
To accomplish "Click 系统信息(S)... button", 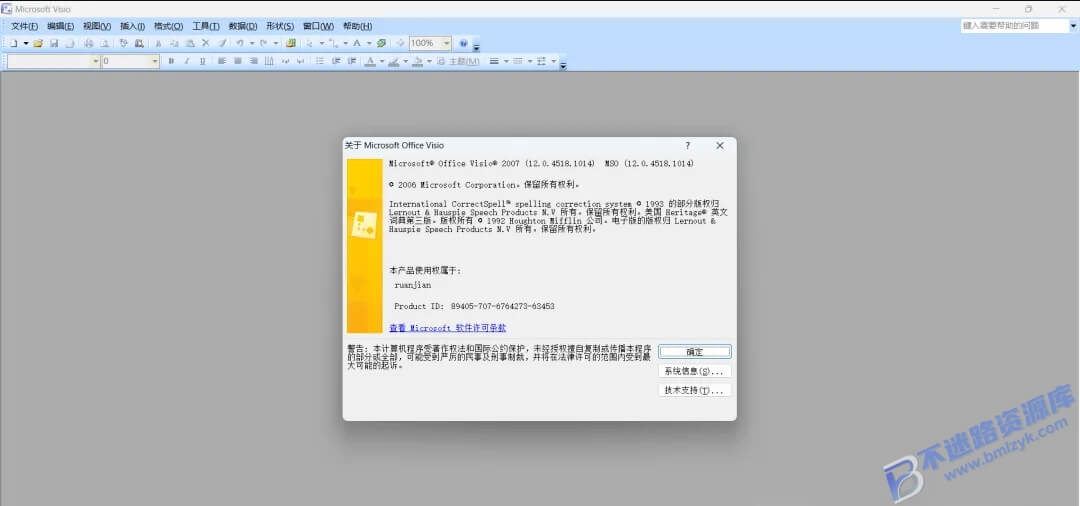I will coord(695,371).
